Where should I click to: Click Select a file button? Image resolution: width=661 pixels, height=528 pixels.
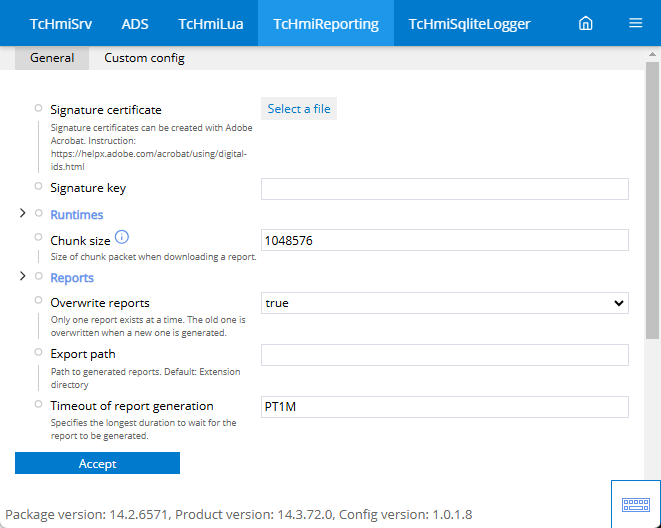coord(299,109)
